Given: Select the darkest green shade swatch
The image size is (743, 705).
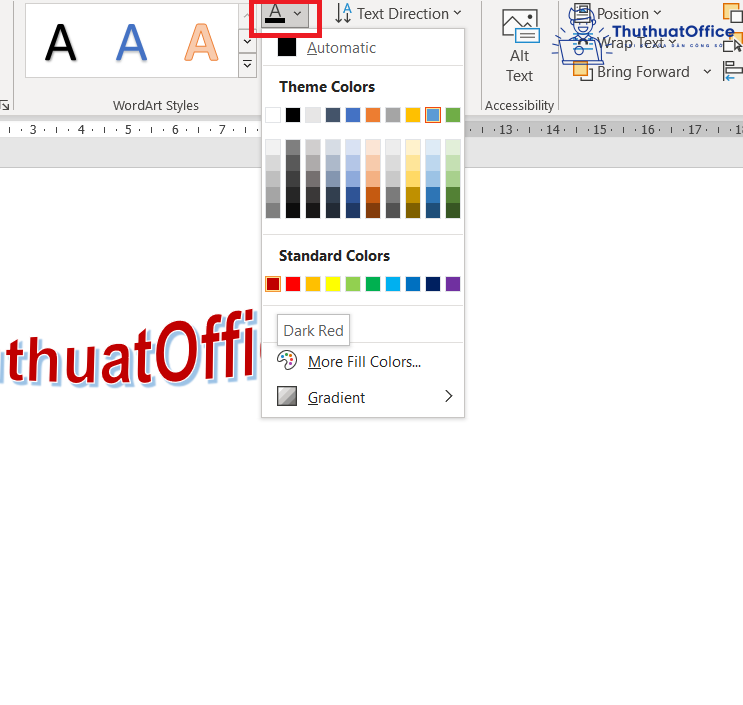Looking at the screenshot, I should pyautogui.click(x=453, y=210).
